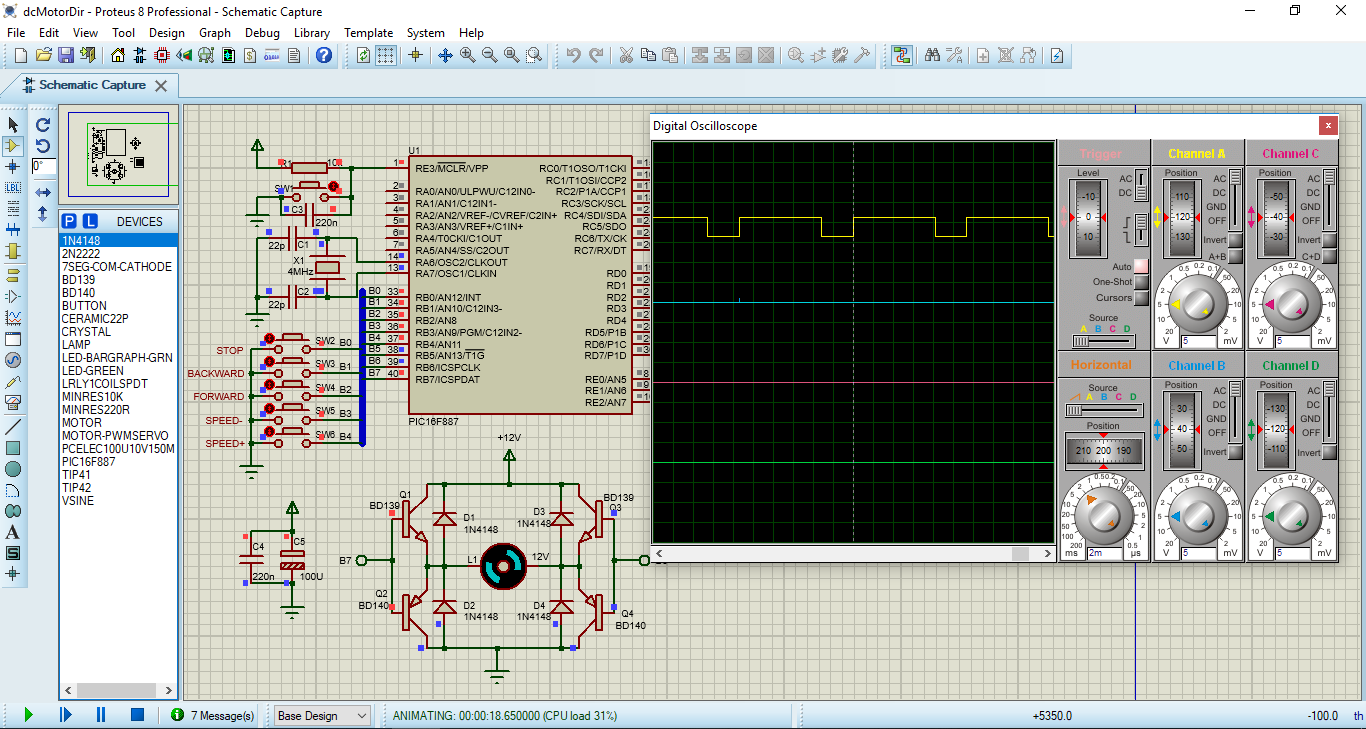Screen dimensions: 1366x729
Task: Open the Library menu
Action: pyautogui.click(x=312, y=32)
